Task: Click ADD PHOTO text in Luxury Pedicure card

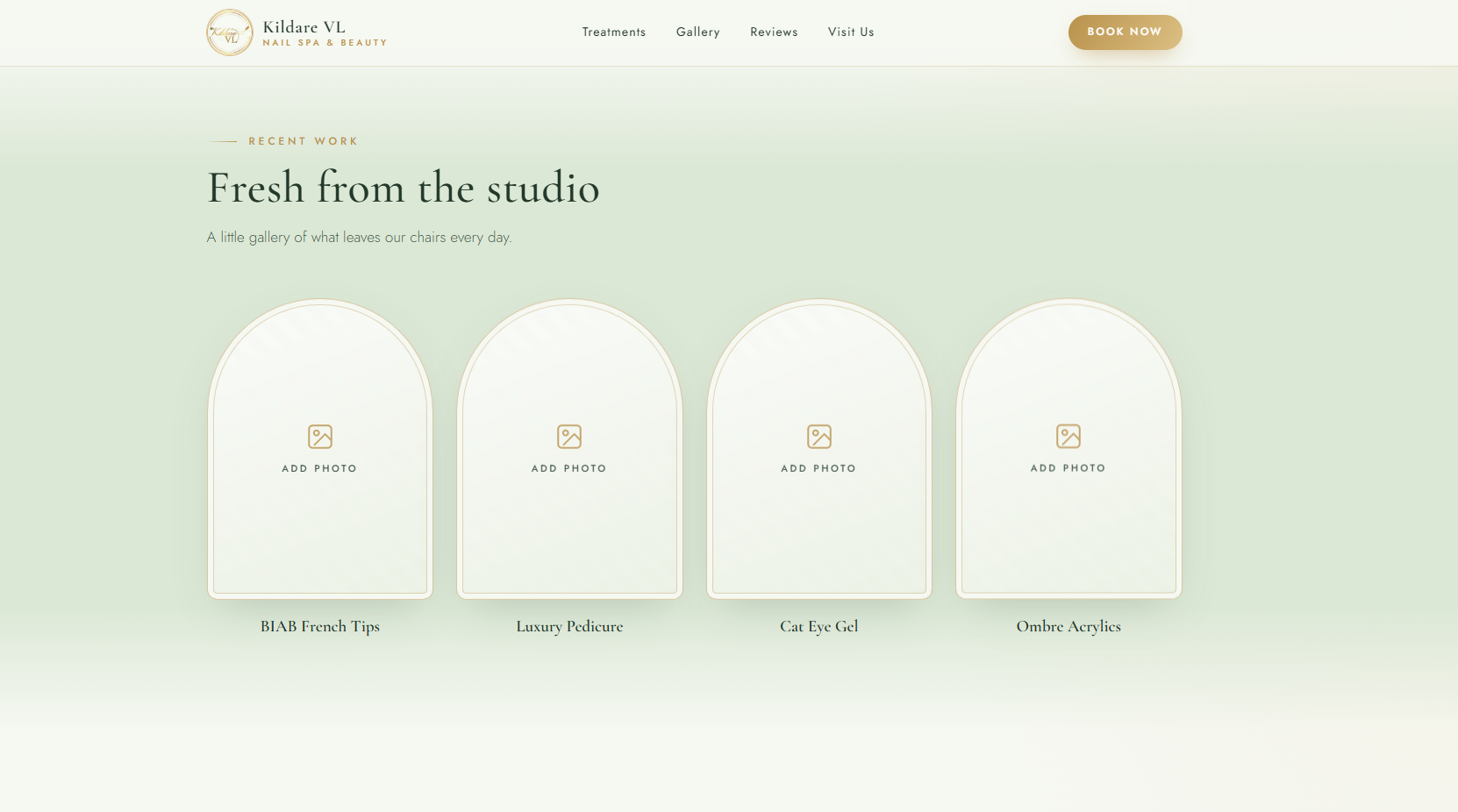Action: pos(569,468)
